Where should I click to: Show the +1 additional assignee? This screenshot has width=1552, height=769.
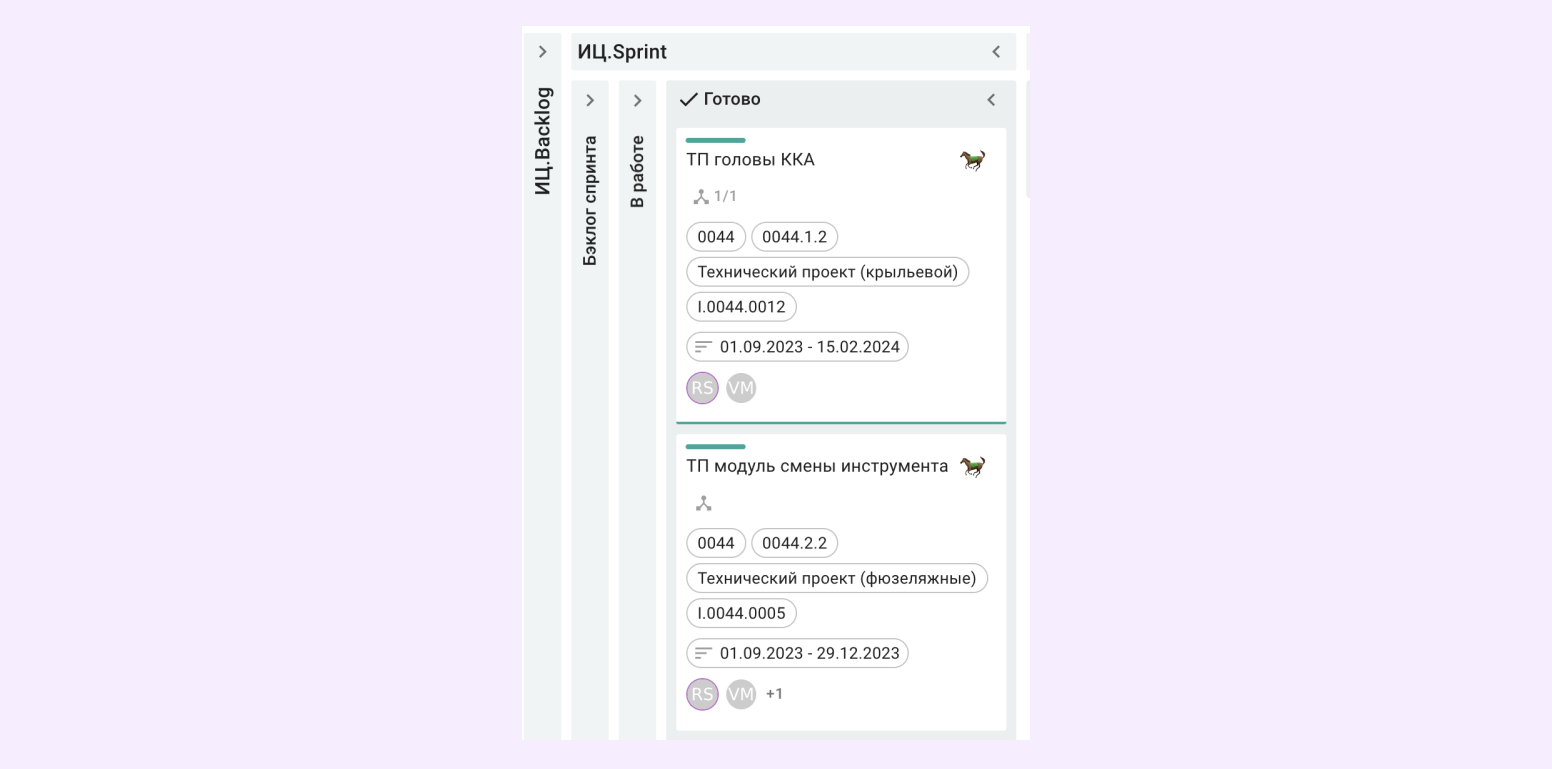[x=774, y=694]
